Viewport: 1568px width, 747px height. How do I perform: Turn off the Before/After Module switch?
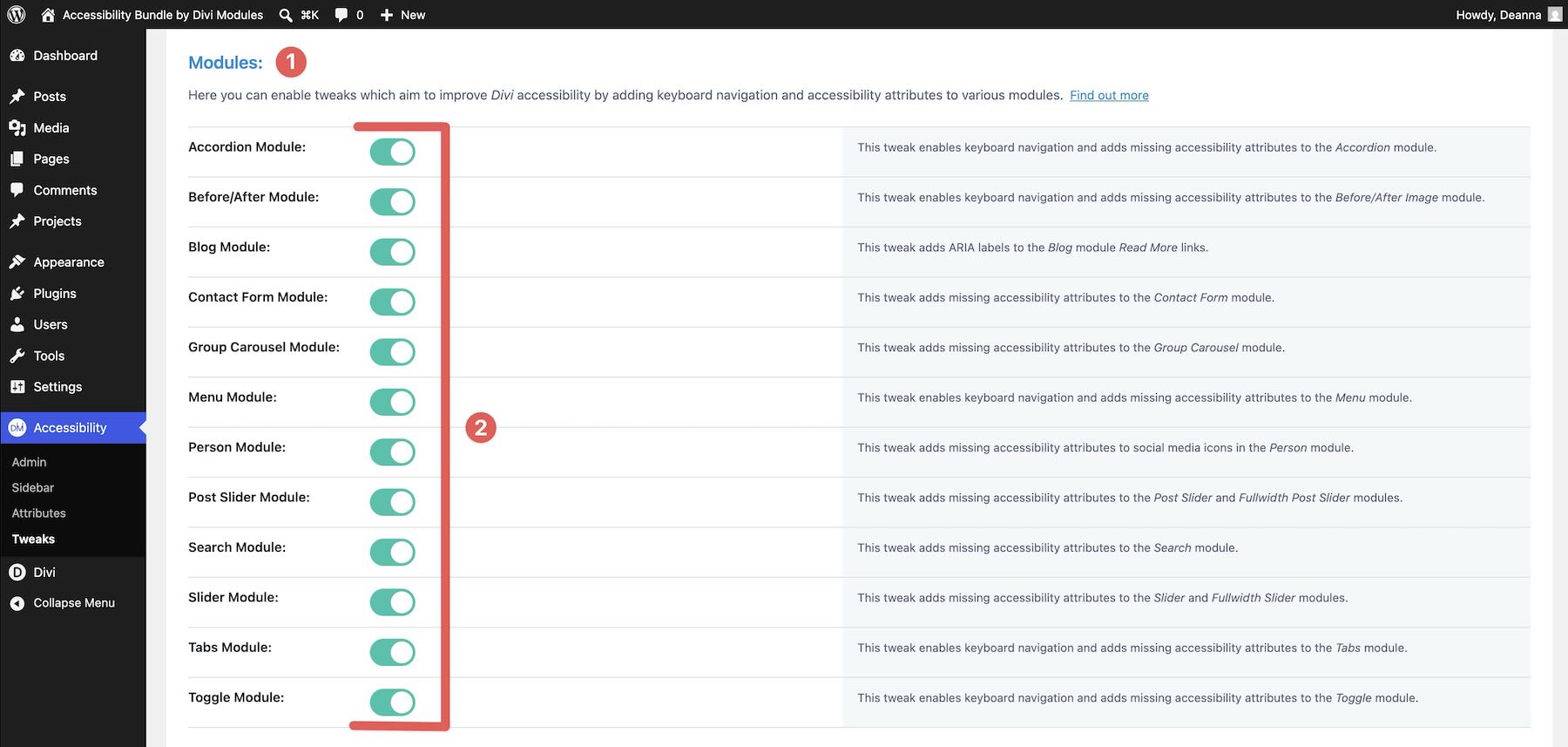[393, 201]
